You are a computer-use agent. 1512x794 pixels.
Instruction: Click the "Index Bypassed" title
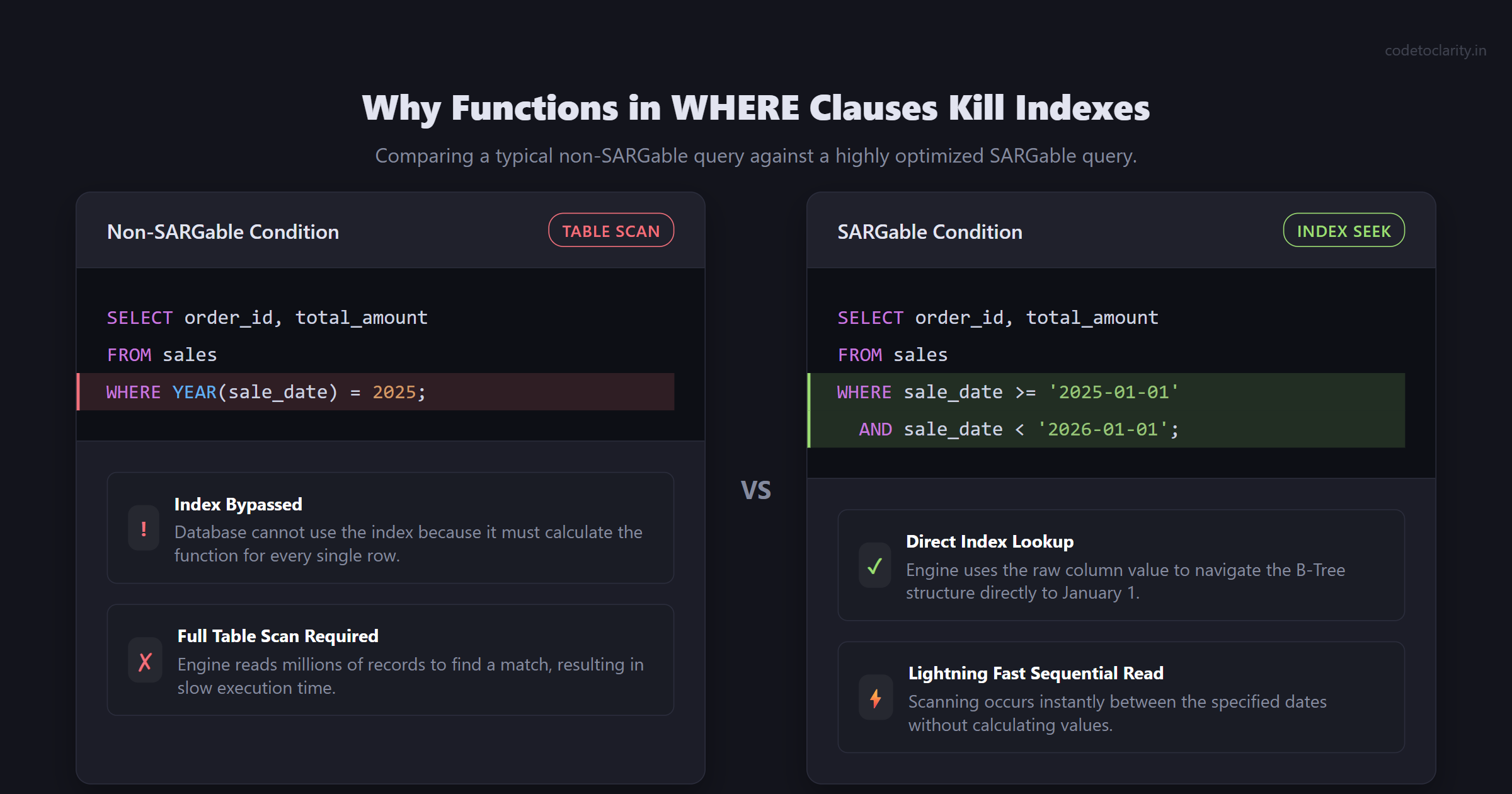[238, 504]
